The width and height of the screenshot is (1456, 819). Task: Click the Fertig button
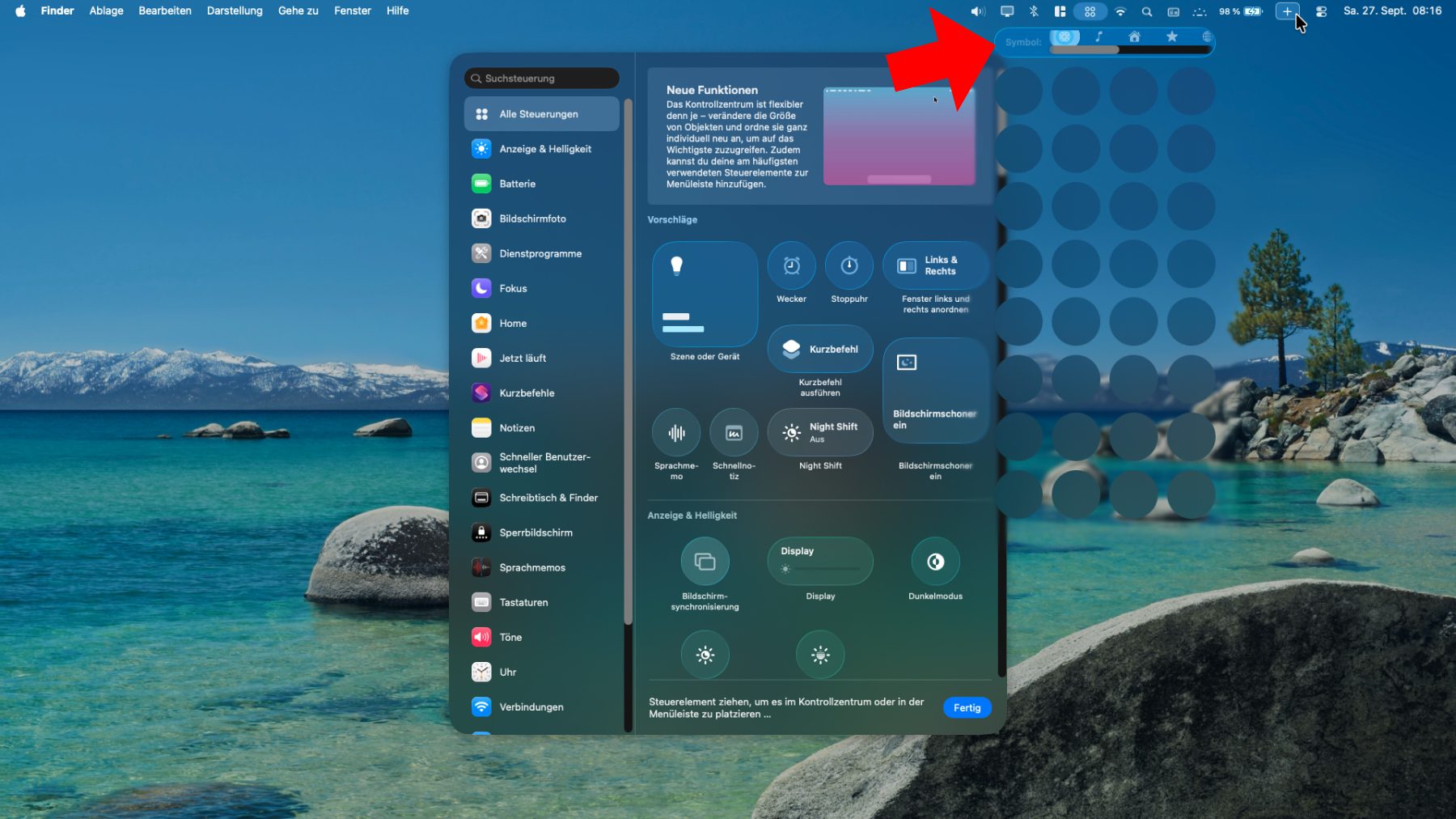coord(967,707)
